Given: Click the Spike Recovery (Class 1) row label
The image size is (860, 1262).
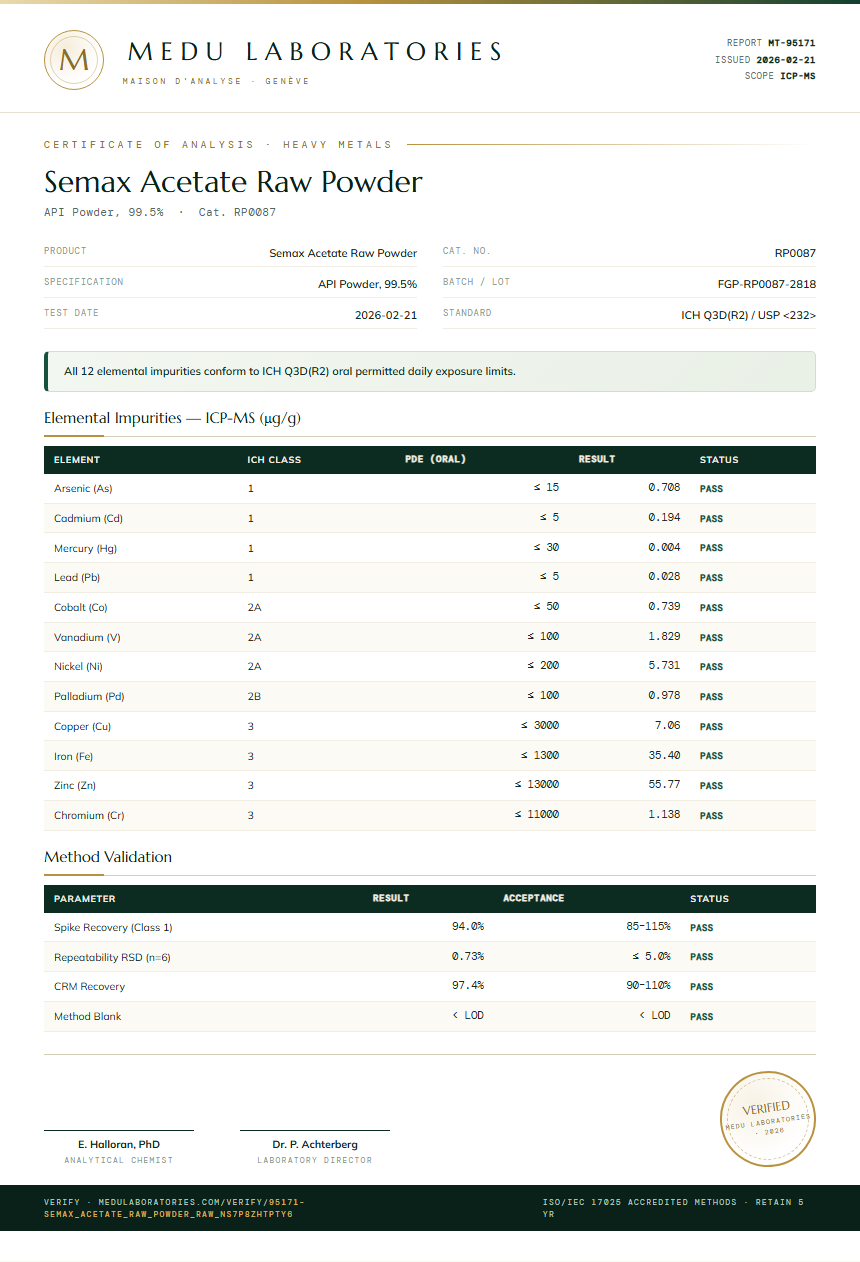Looking at the screenshot, I should click(x=113, y=928).
